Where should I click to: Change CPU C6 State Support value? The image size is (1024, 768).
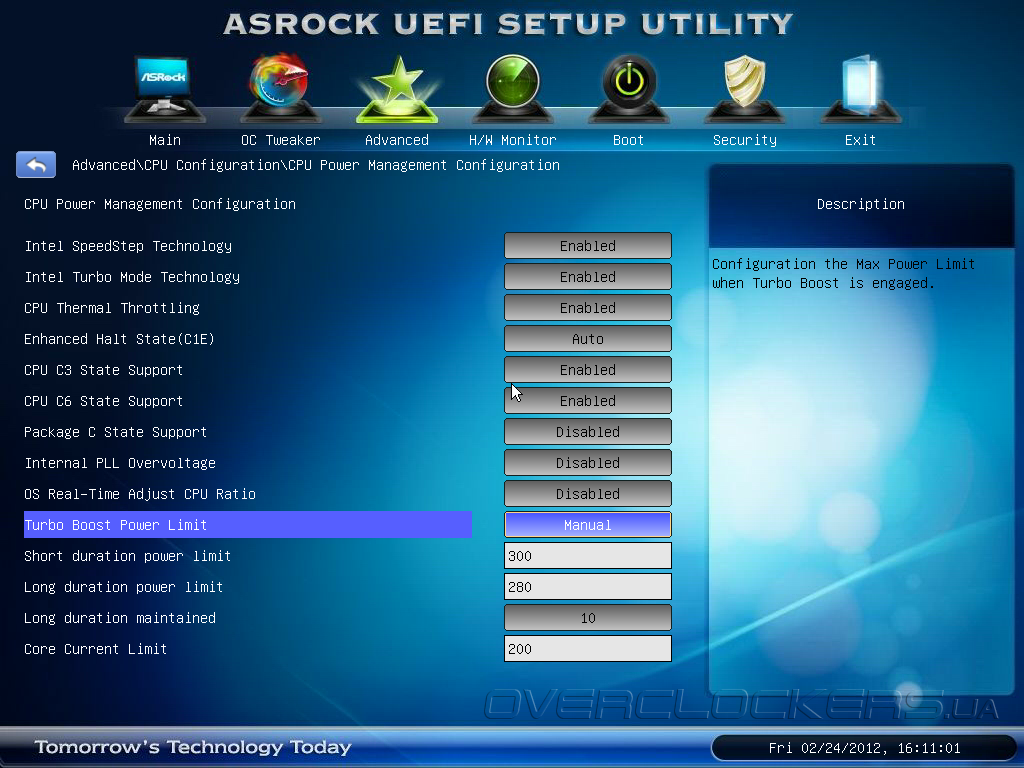[588, 401]
